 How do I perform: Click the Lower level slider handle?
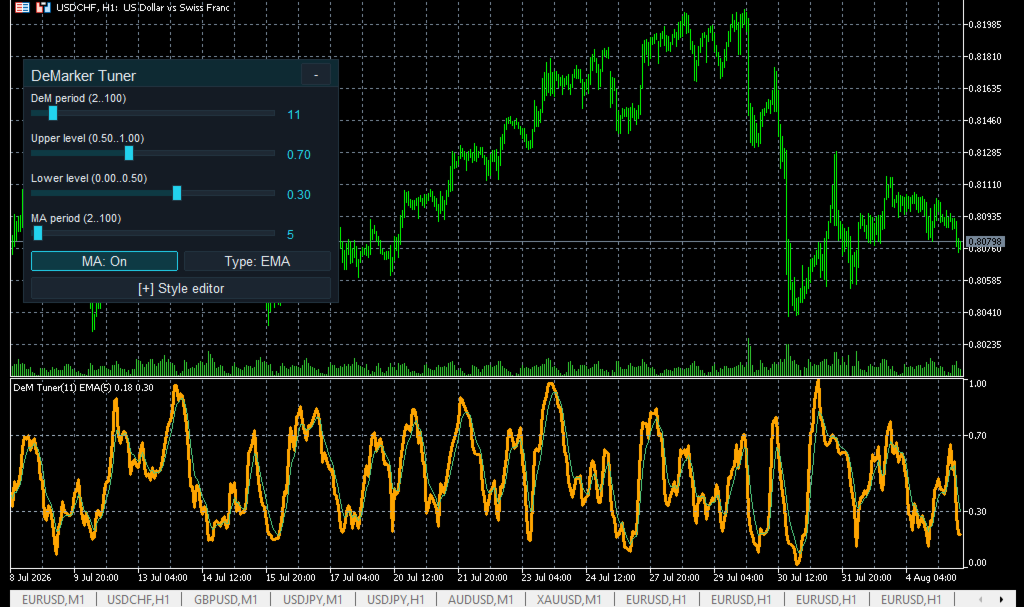177,193
